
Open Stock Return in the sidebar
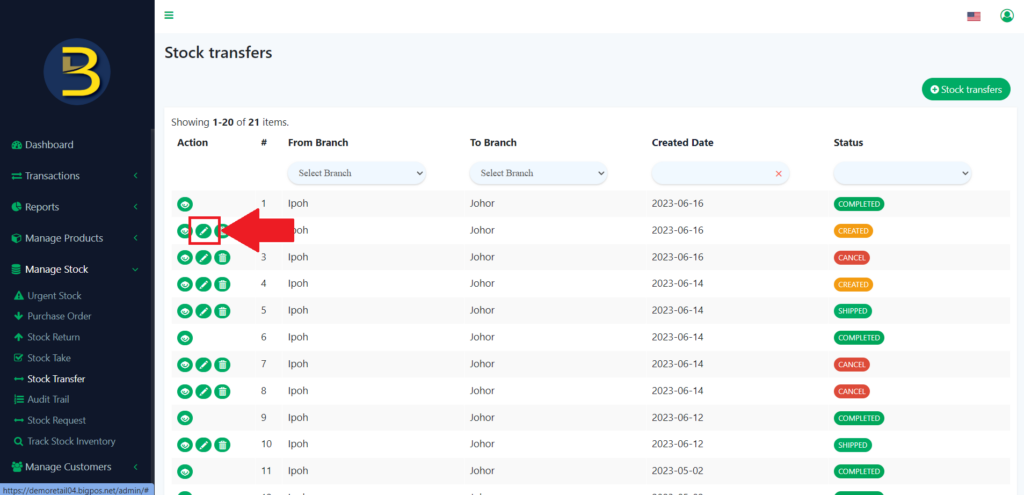(53, 337)
